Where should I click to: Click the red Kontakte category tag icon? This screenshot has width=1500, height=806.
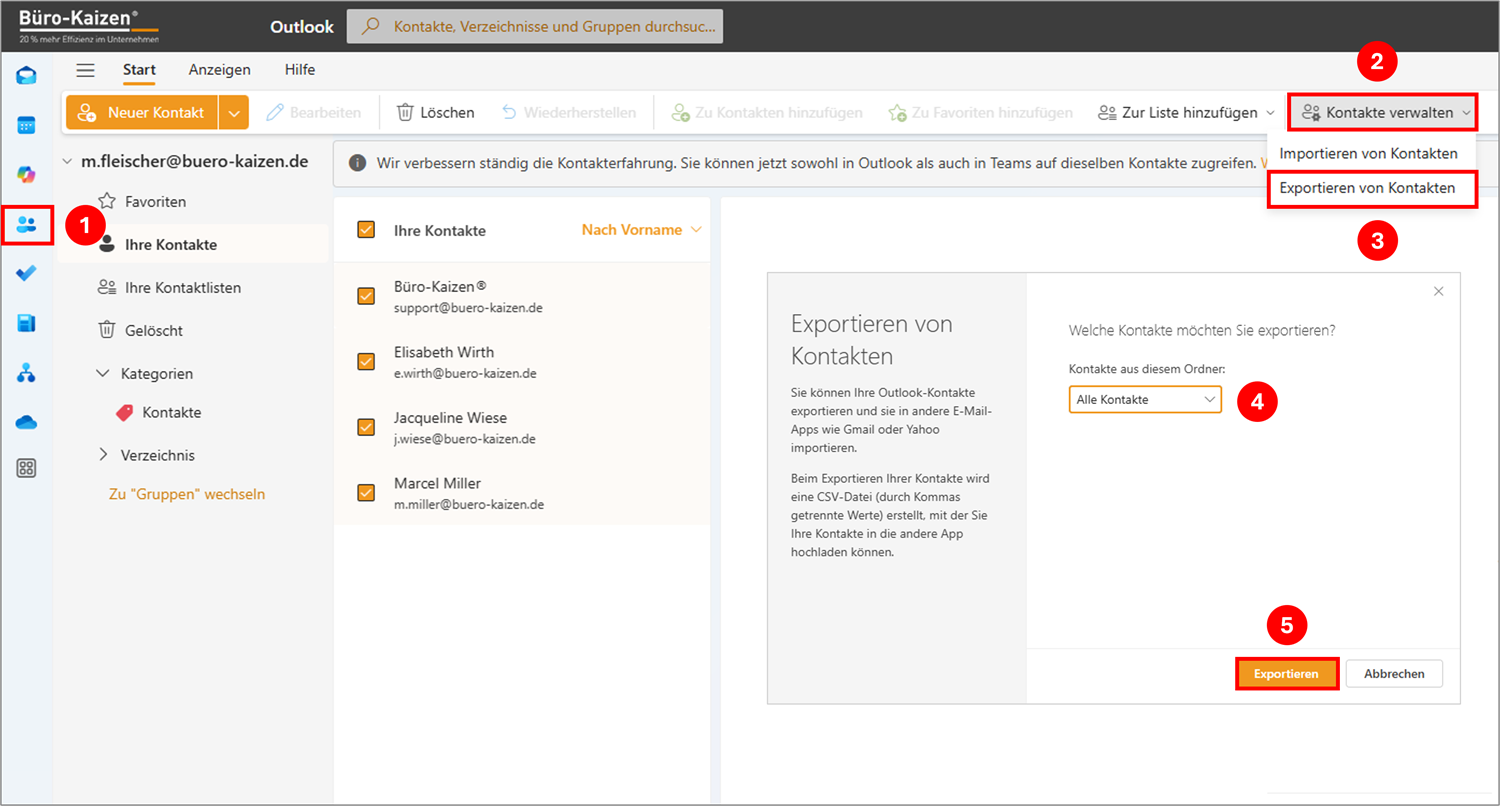tap(124, 412)
